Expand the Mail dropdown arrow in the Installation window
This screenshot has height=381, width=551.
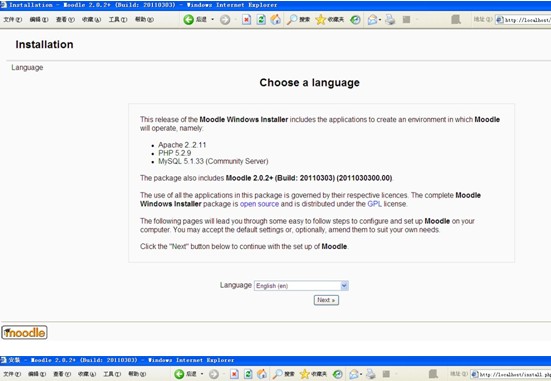[380, 20]
